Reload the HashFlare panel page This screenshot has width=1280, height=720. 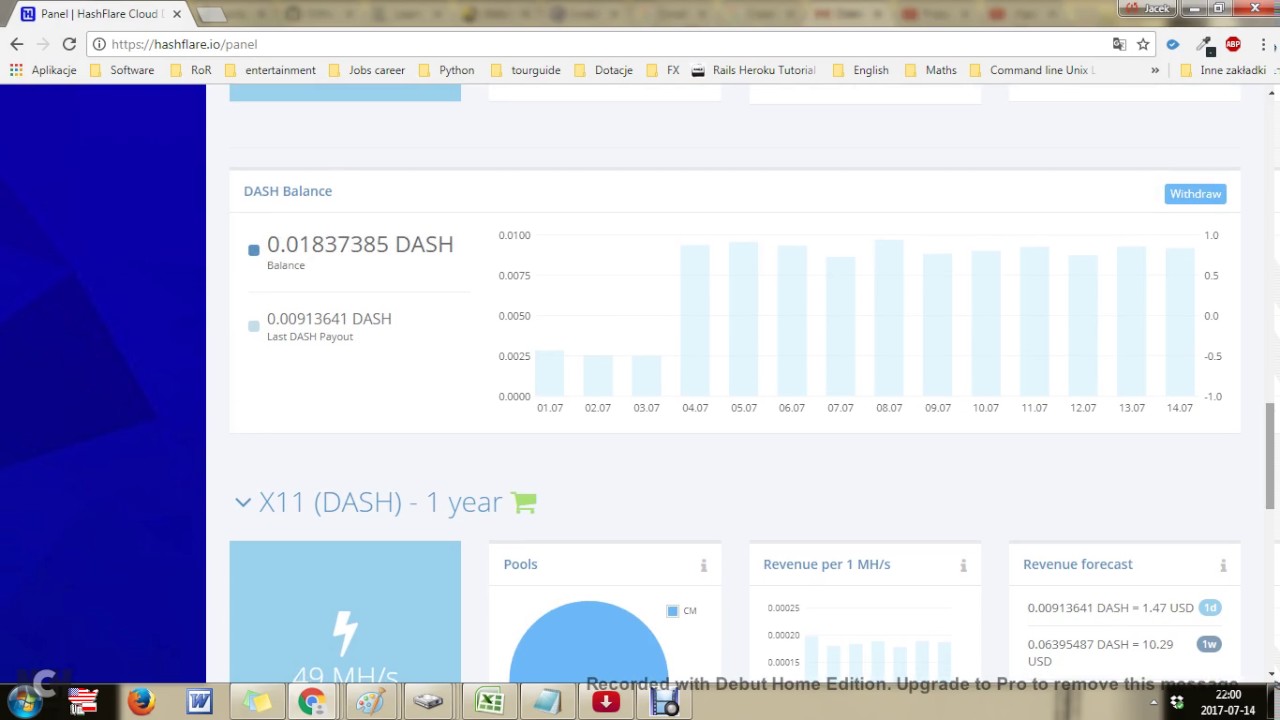[69, 44]
